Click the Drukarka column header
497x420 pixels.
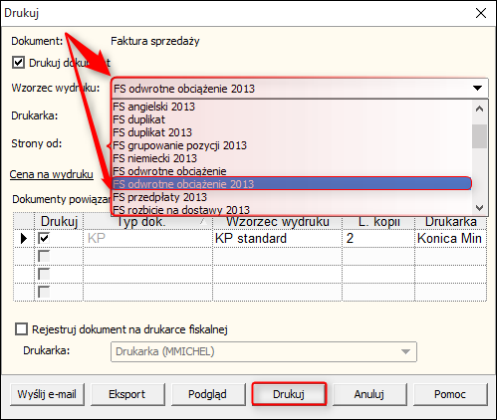pos(451,221)
